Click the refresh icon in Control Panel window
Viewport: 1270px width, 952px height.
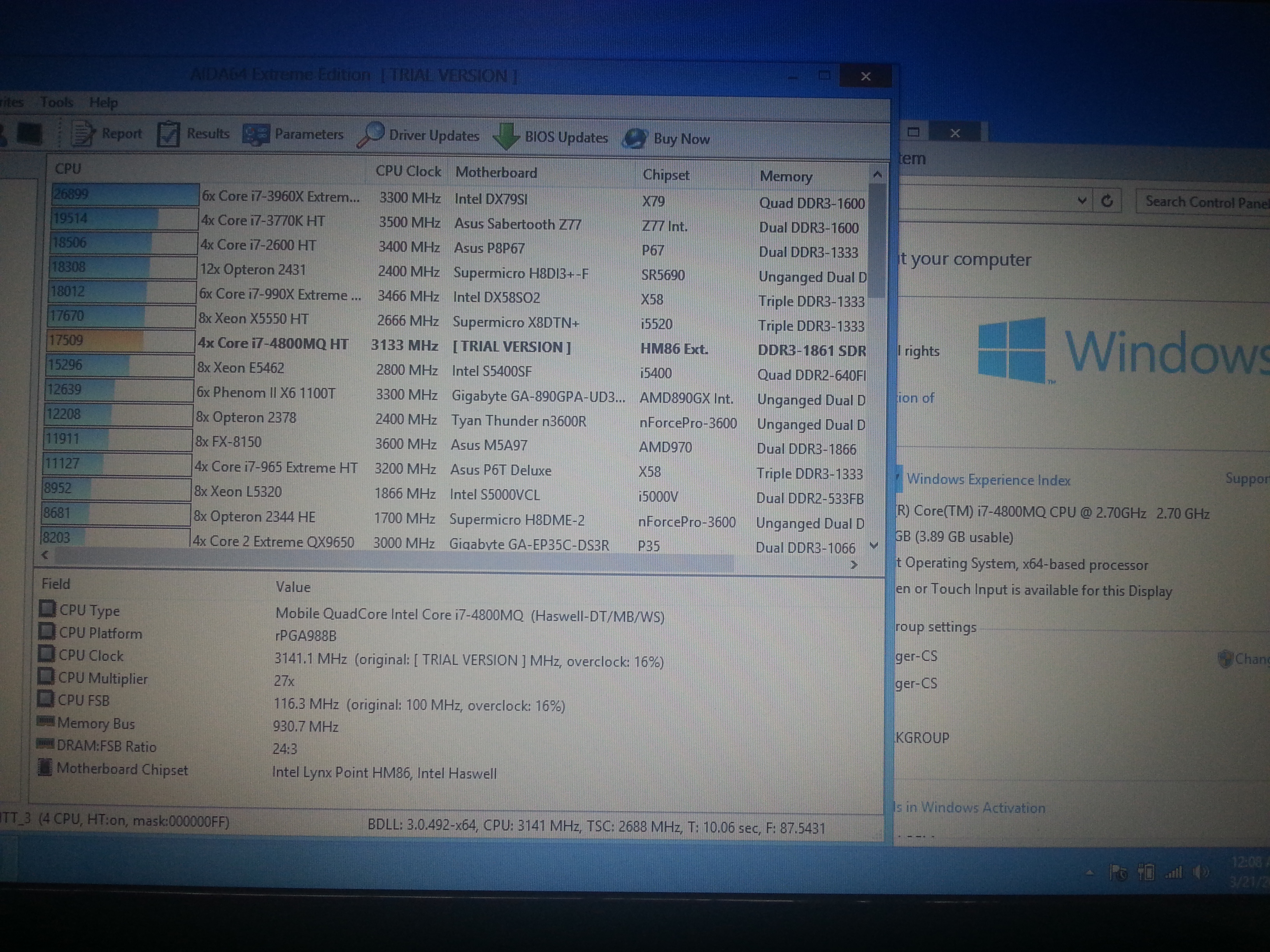click(1107, 201)
